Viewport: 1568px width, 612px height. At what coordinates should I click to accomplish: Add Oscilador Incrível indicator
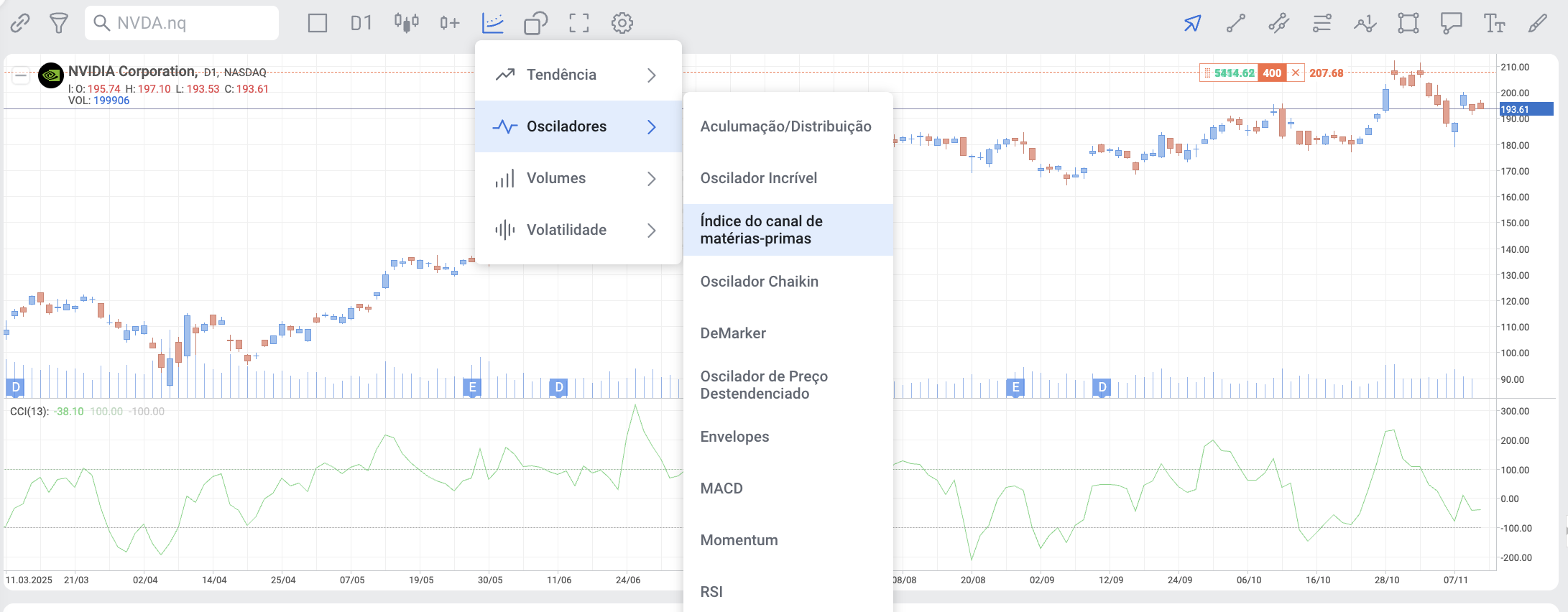point(788,178)
